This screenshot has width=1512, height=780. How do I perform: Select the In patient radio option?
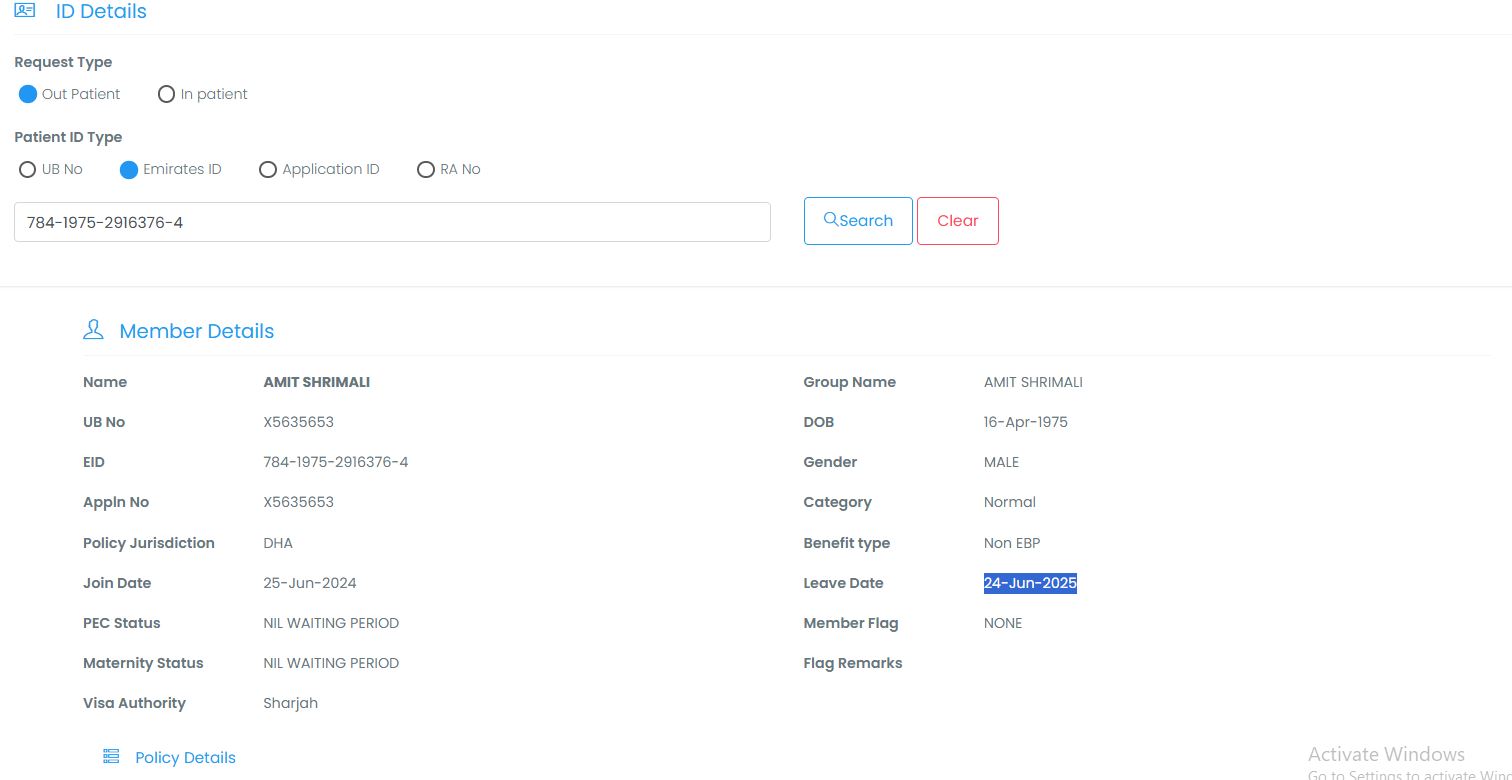[167, 94]
